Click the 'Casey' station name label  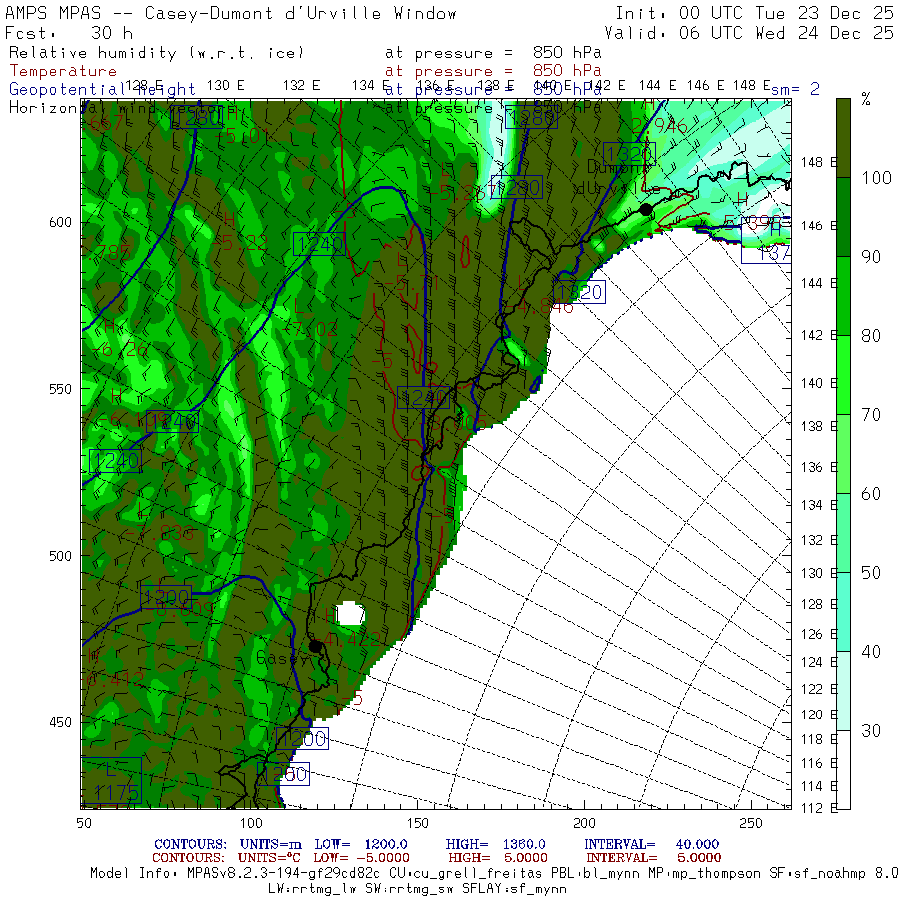281,658
